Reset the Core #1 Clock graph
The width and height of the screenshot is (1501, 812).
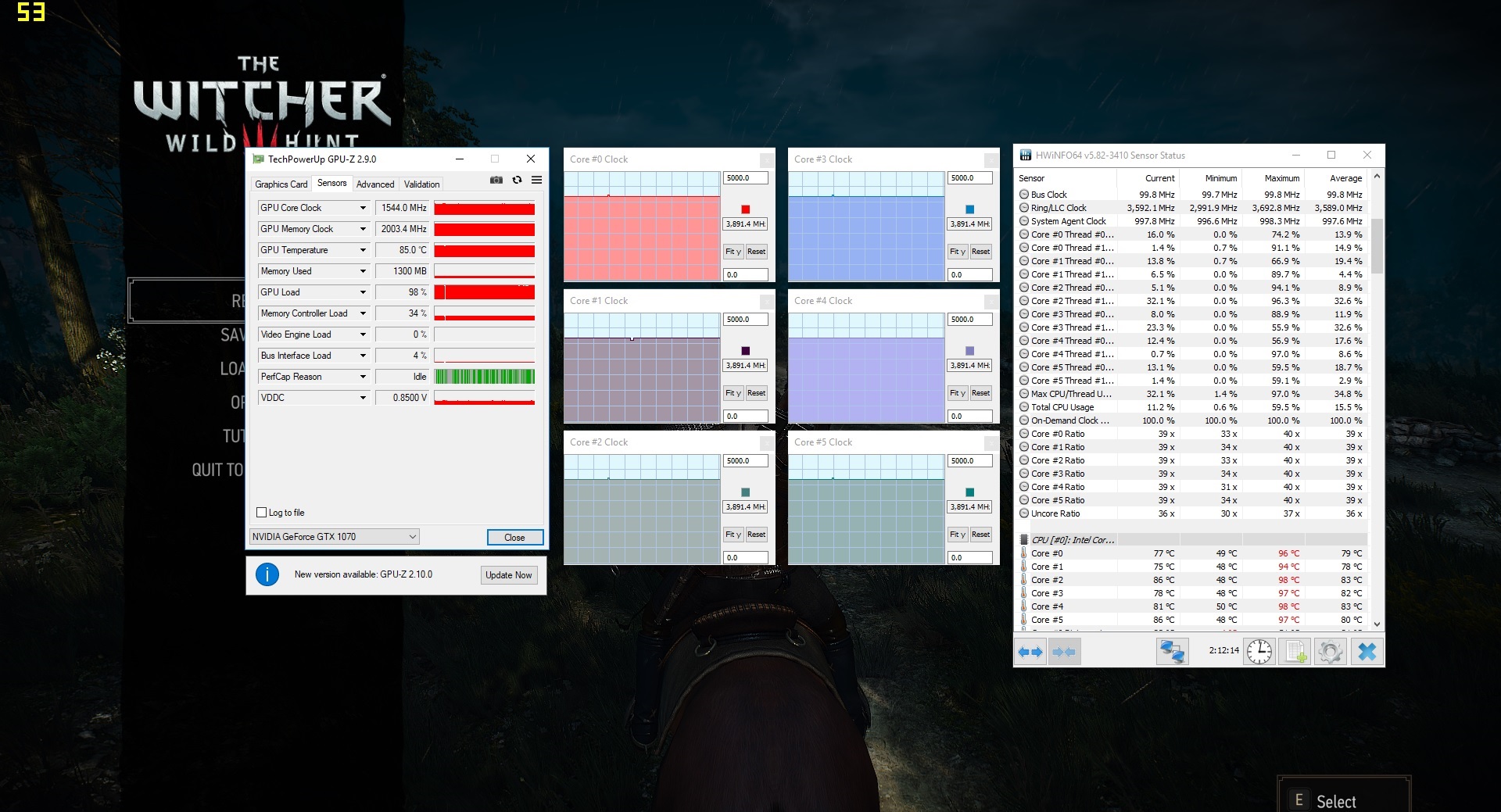click(x=756, y=393)
